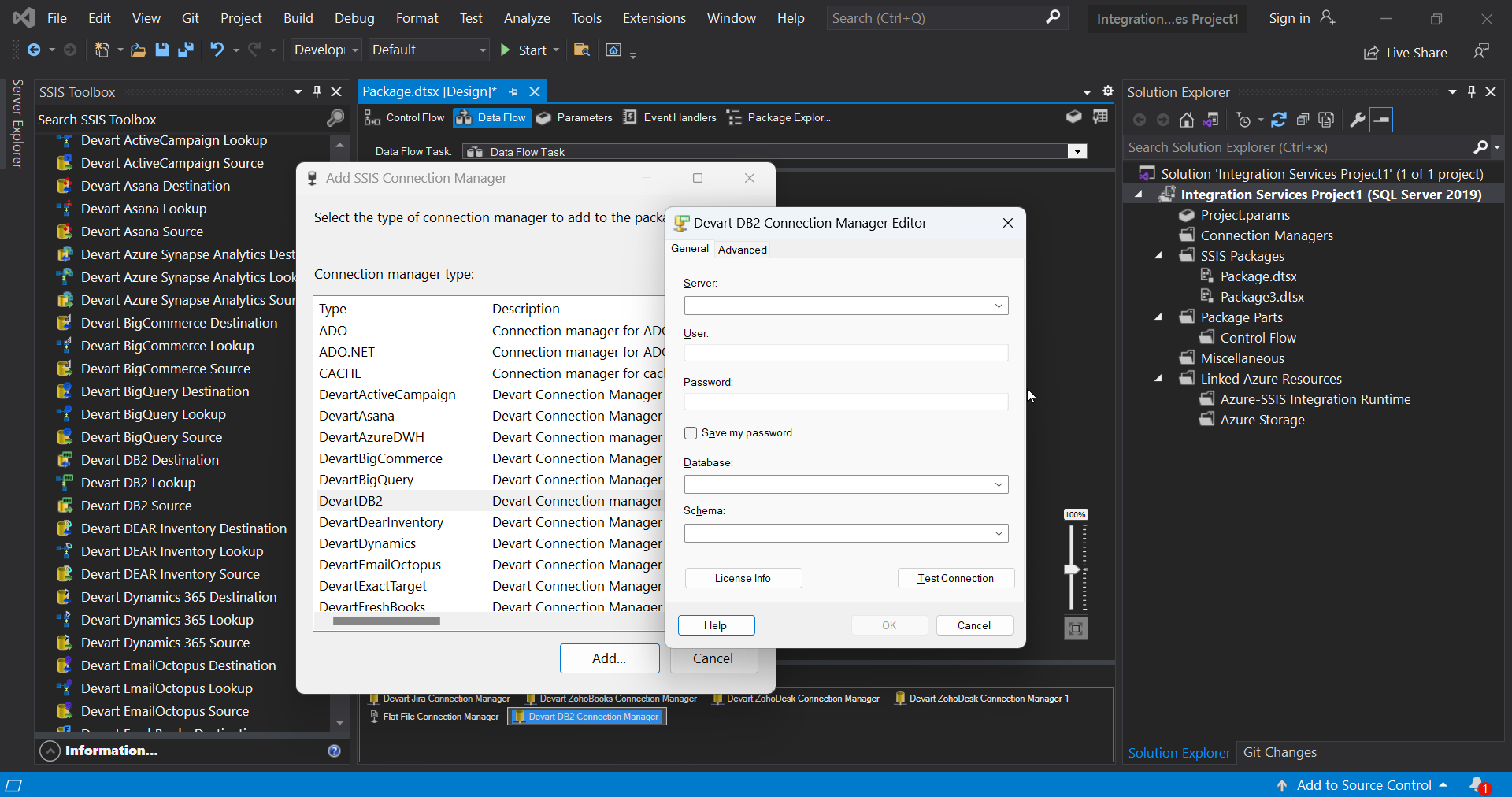This screenshot has height=797, width=1512.
Task: Pin the Solution Explorer panel
Action: click(1471, 91)
